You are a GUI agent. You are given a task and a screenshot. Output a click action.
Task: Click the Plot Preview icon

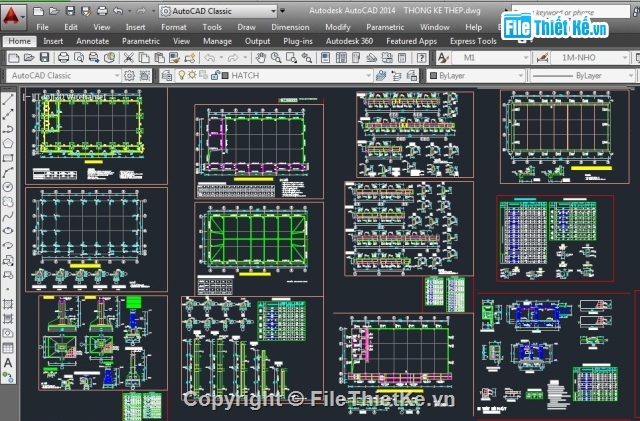click(x=79, y=58)
